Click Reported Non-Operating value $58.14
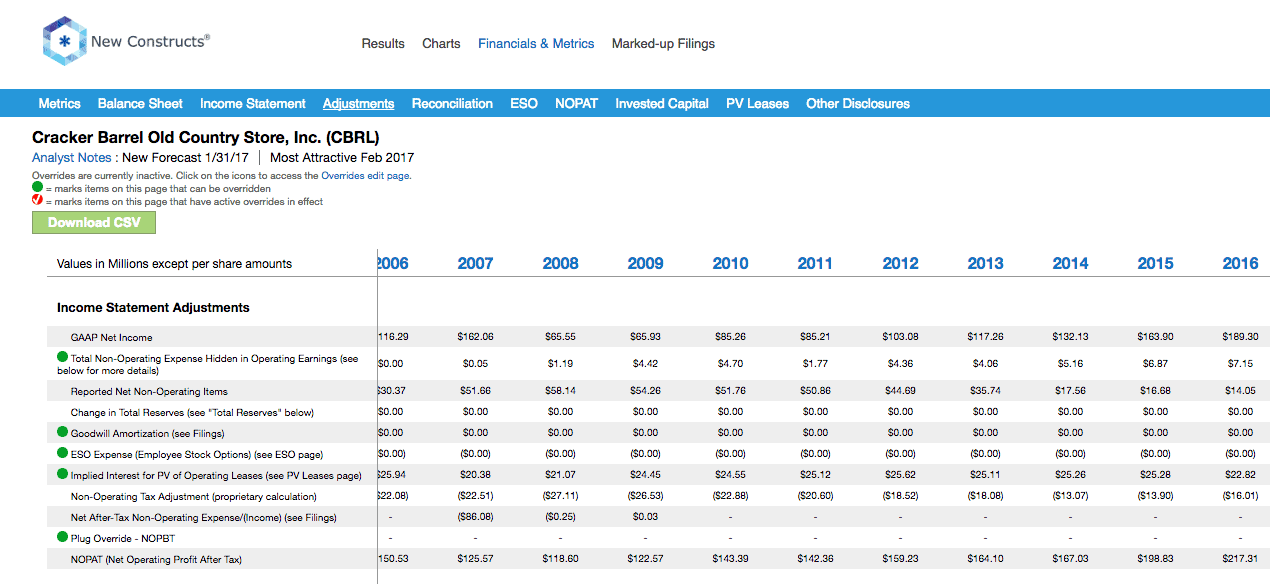Viewport: 1270px width, 584px height. click(x=560, y=392)
